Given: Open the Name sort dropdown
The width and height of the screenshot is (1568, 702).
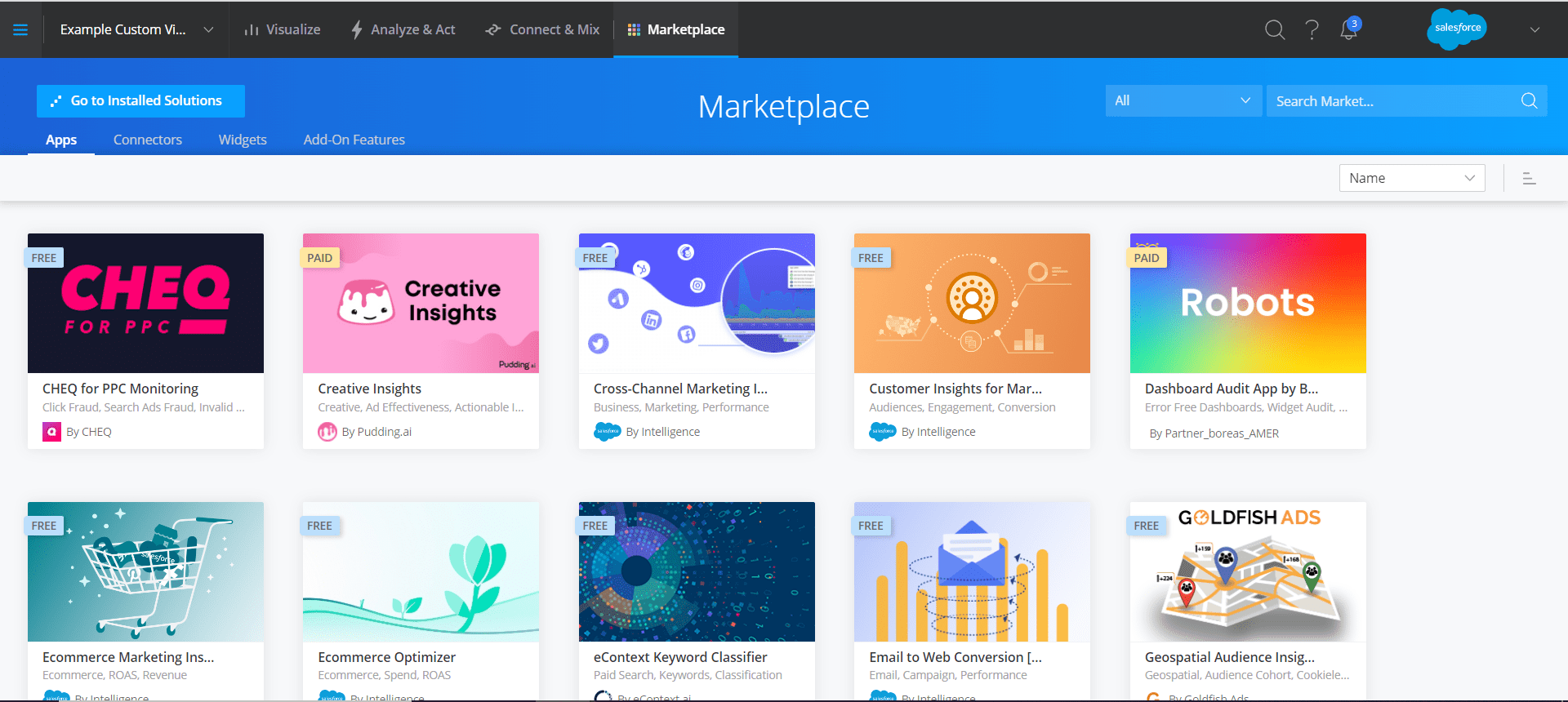Looking at the screenshot, I should coord(1412,178).
